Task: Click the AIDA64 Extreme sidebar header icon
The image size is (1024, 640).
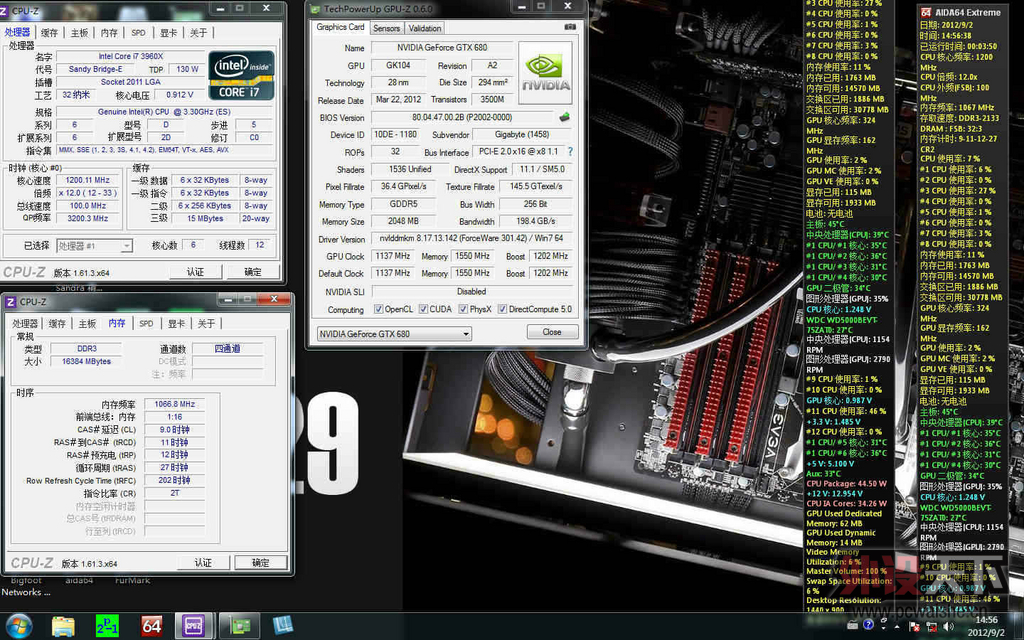Action: 926,12
